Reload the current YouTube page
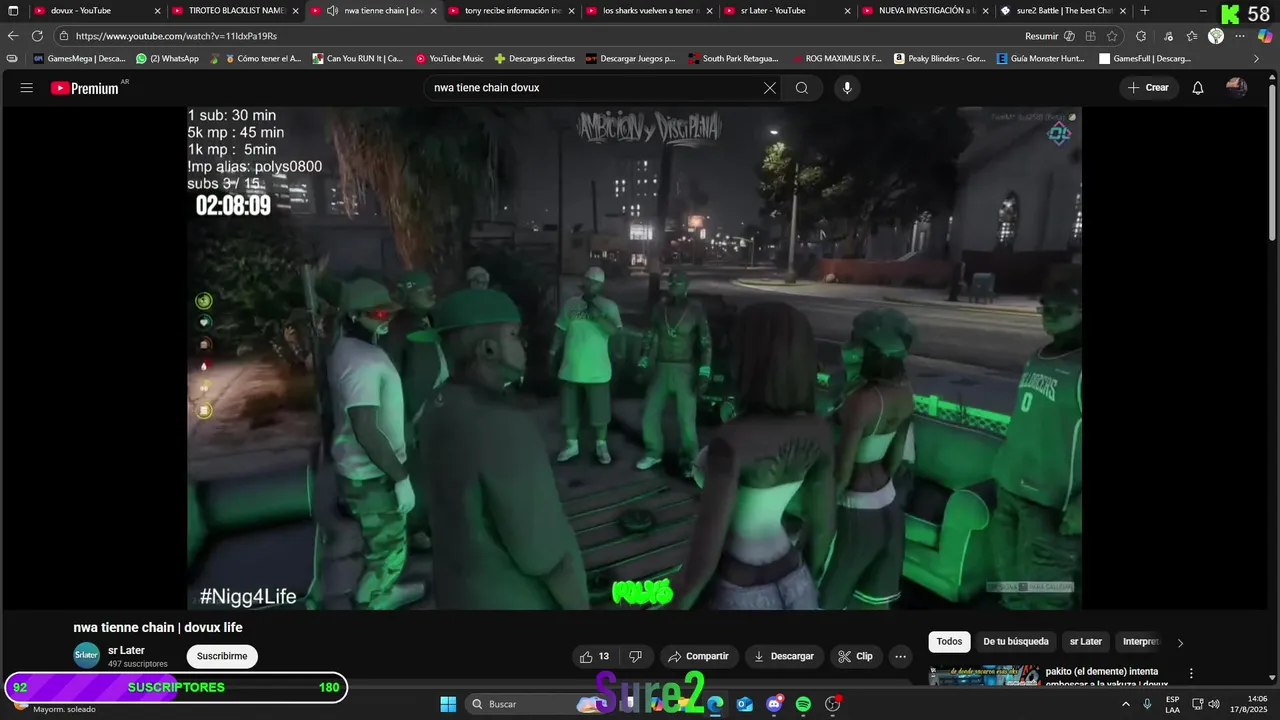 37,35
